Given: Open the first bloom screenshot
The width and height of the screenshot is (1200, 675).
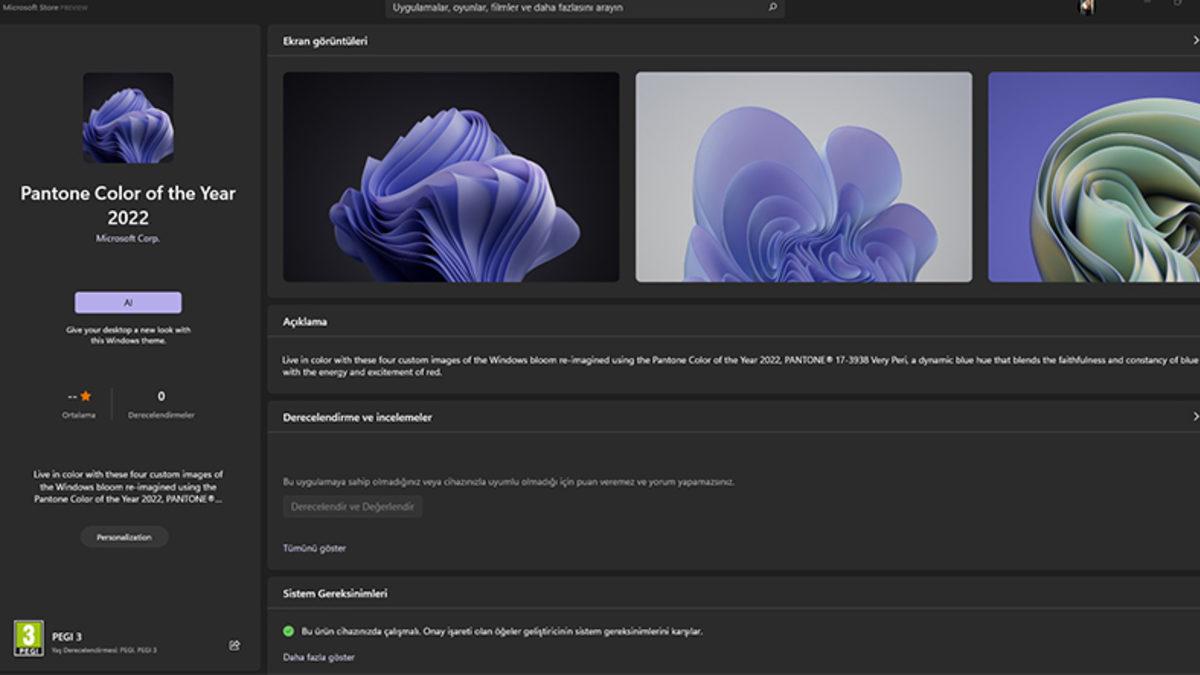Looking at the screenshot, I should (450, 177).
